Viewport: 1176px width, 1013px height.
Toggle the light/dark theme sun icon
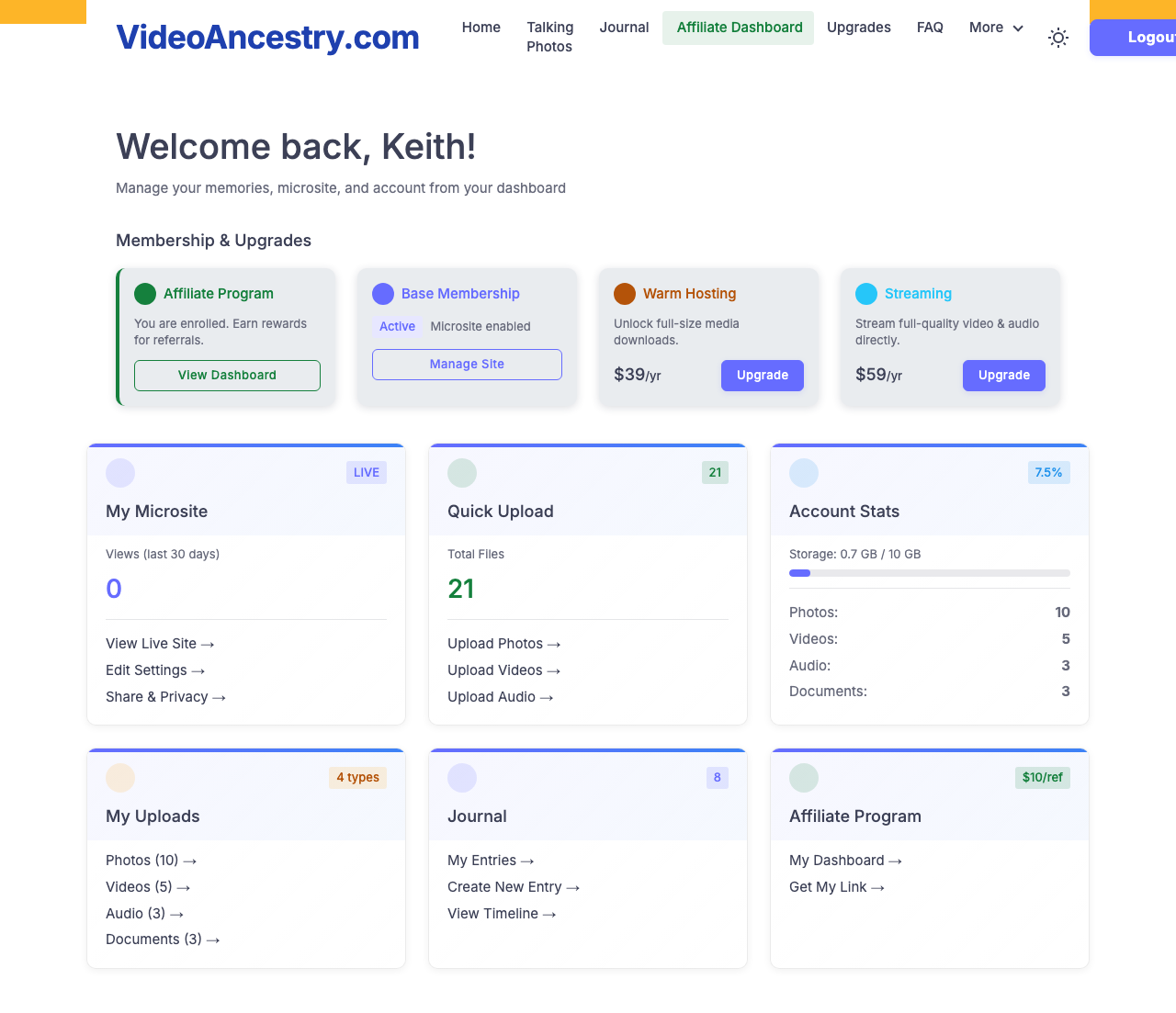[x=1058, y=38]
